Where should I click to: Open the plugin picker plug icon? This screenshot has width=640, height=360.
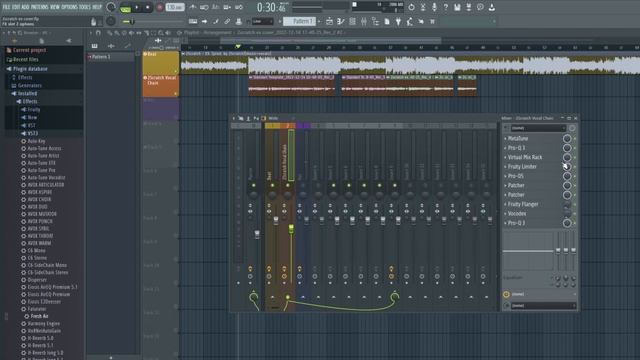click(x=398, y=21)
